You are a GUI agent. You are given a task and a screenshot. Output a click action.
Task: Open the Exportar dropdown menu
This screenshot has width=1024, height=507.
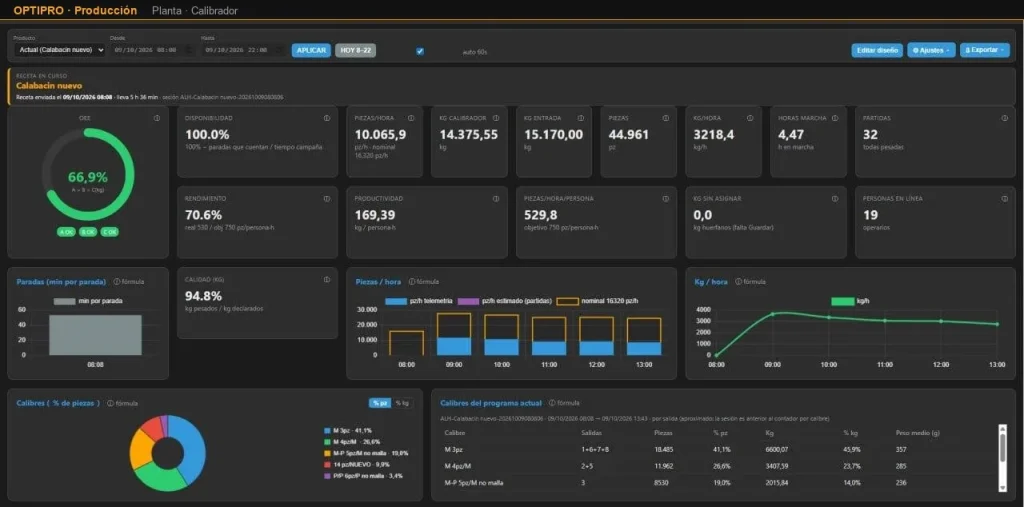coord(985,50)
